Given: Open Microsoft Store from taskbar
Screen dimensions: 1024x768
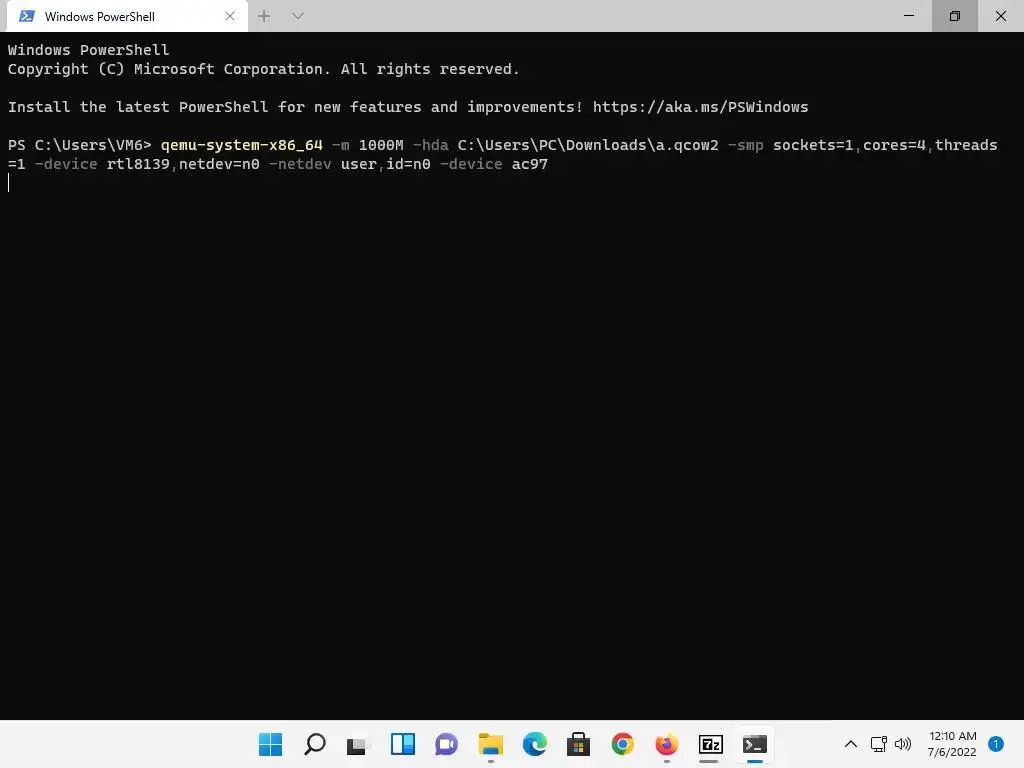Looking at the screenshot, I should coord(579,744).
